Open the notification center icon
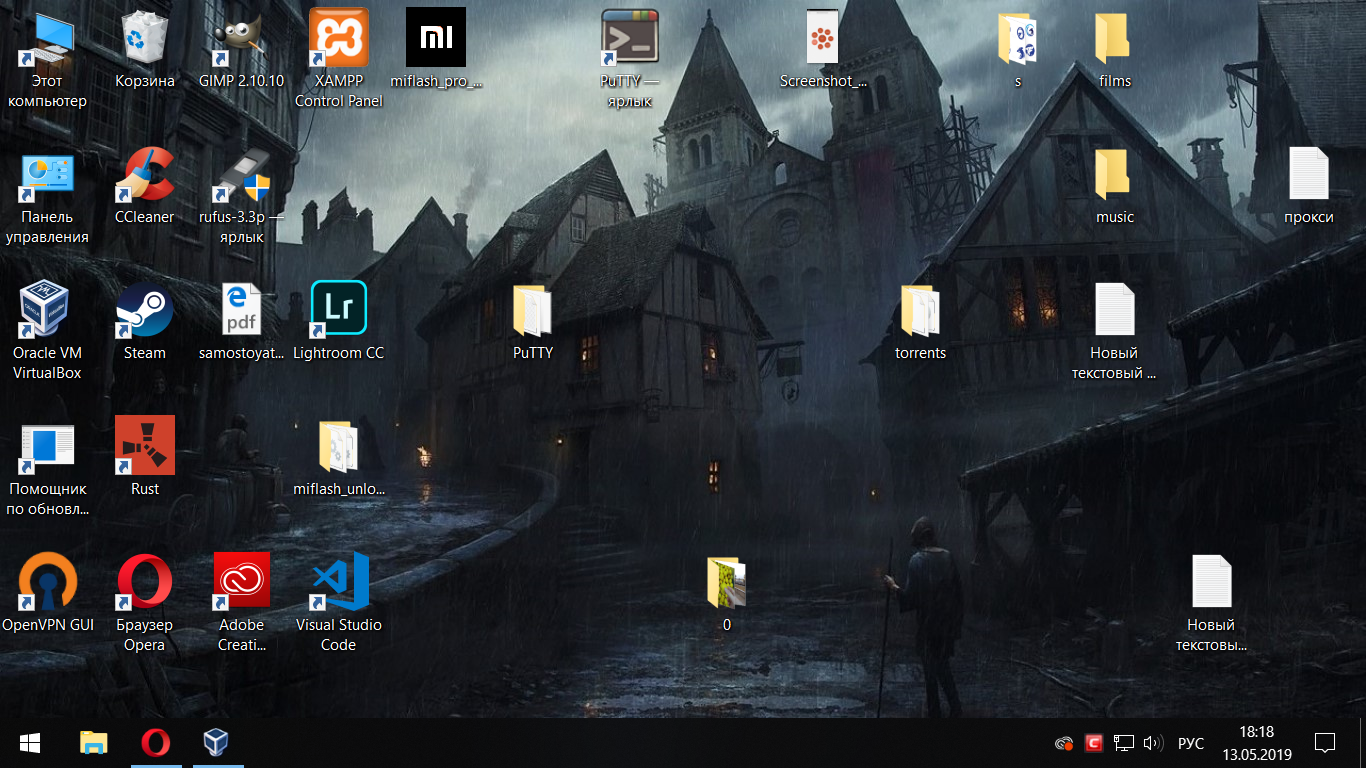The height and width of the screenshot is (768, 1366). (x=1325, y=743)
